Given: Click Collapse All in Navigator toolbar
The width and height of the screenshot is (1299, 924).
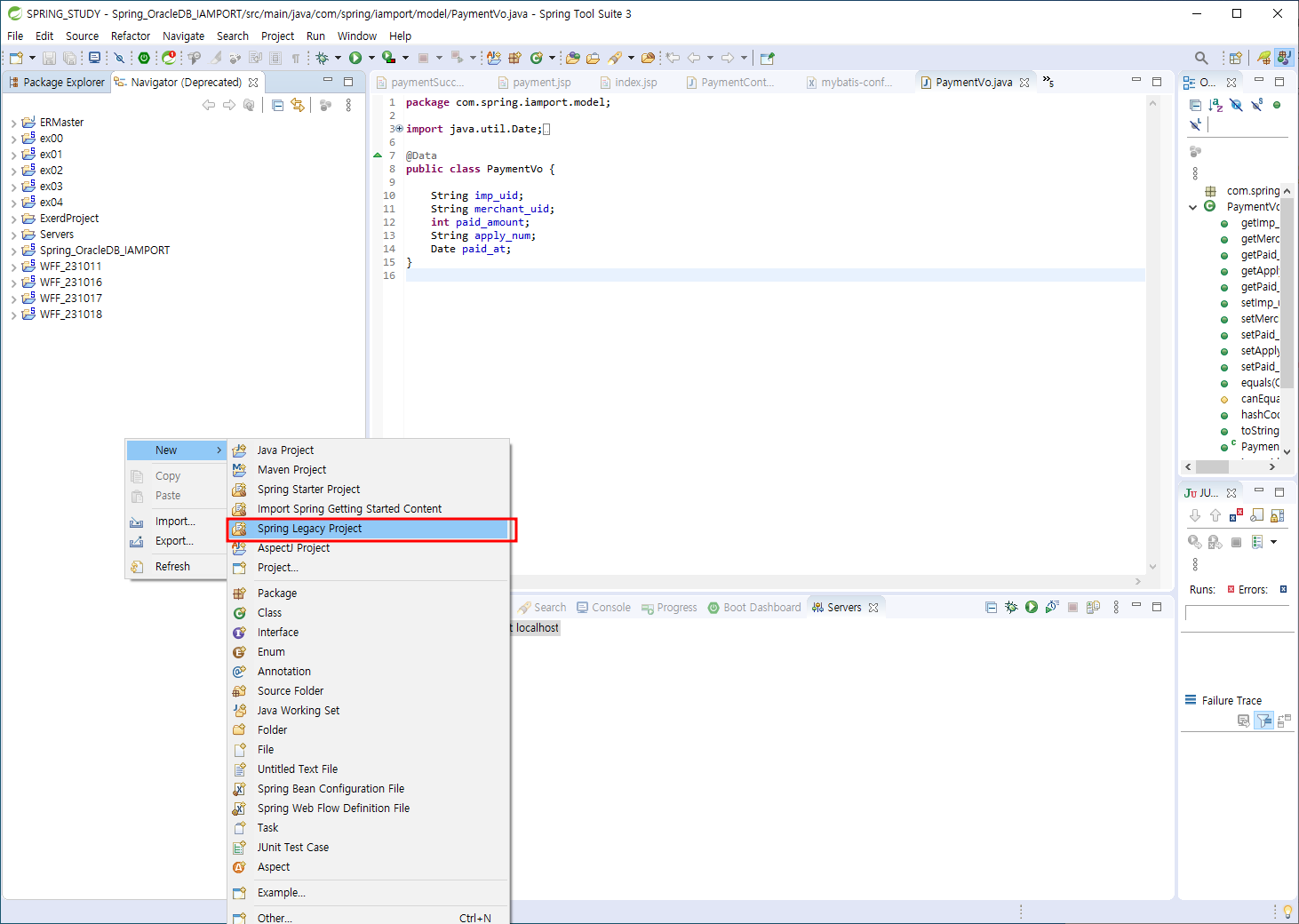Looking at the screenshot, I should pos(278,105).
